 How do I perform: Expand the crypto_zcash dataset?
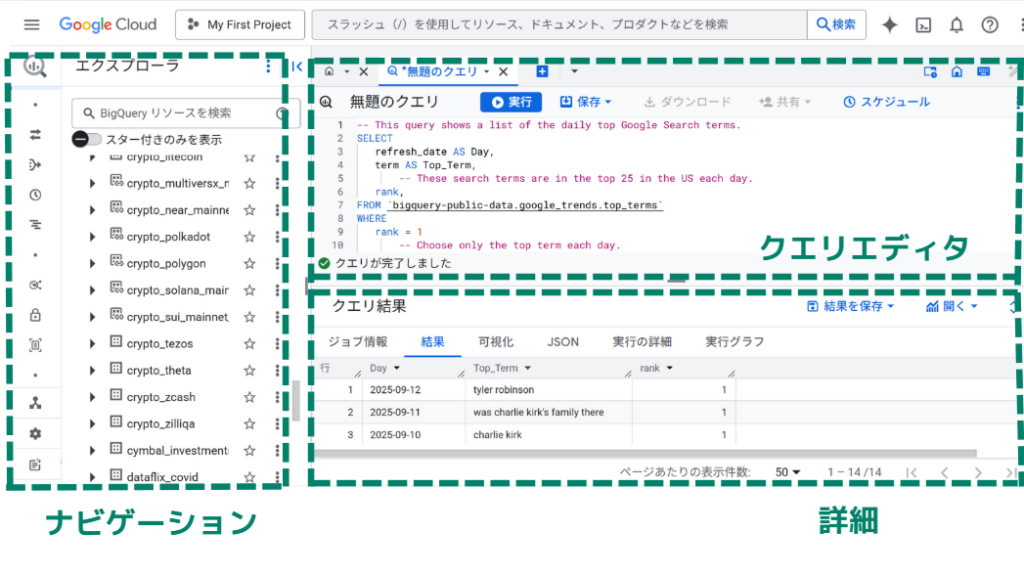92,397
